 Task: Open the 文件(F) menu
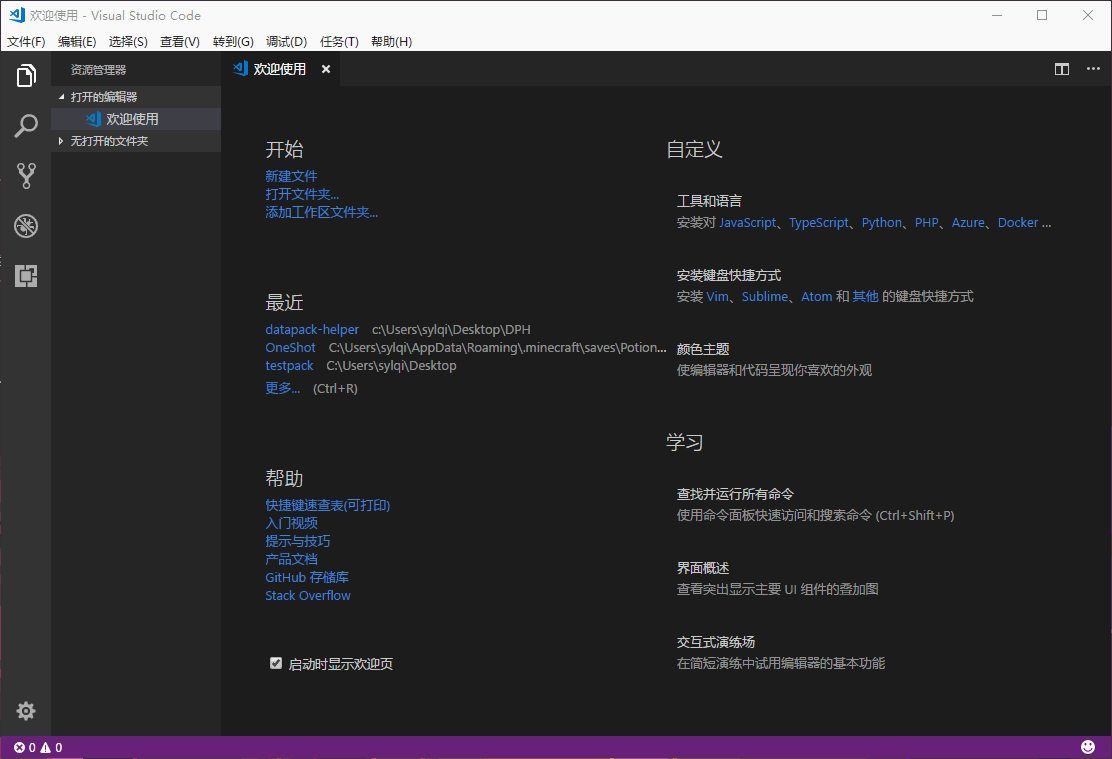26,41
